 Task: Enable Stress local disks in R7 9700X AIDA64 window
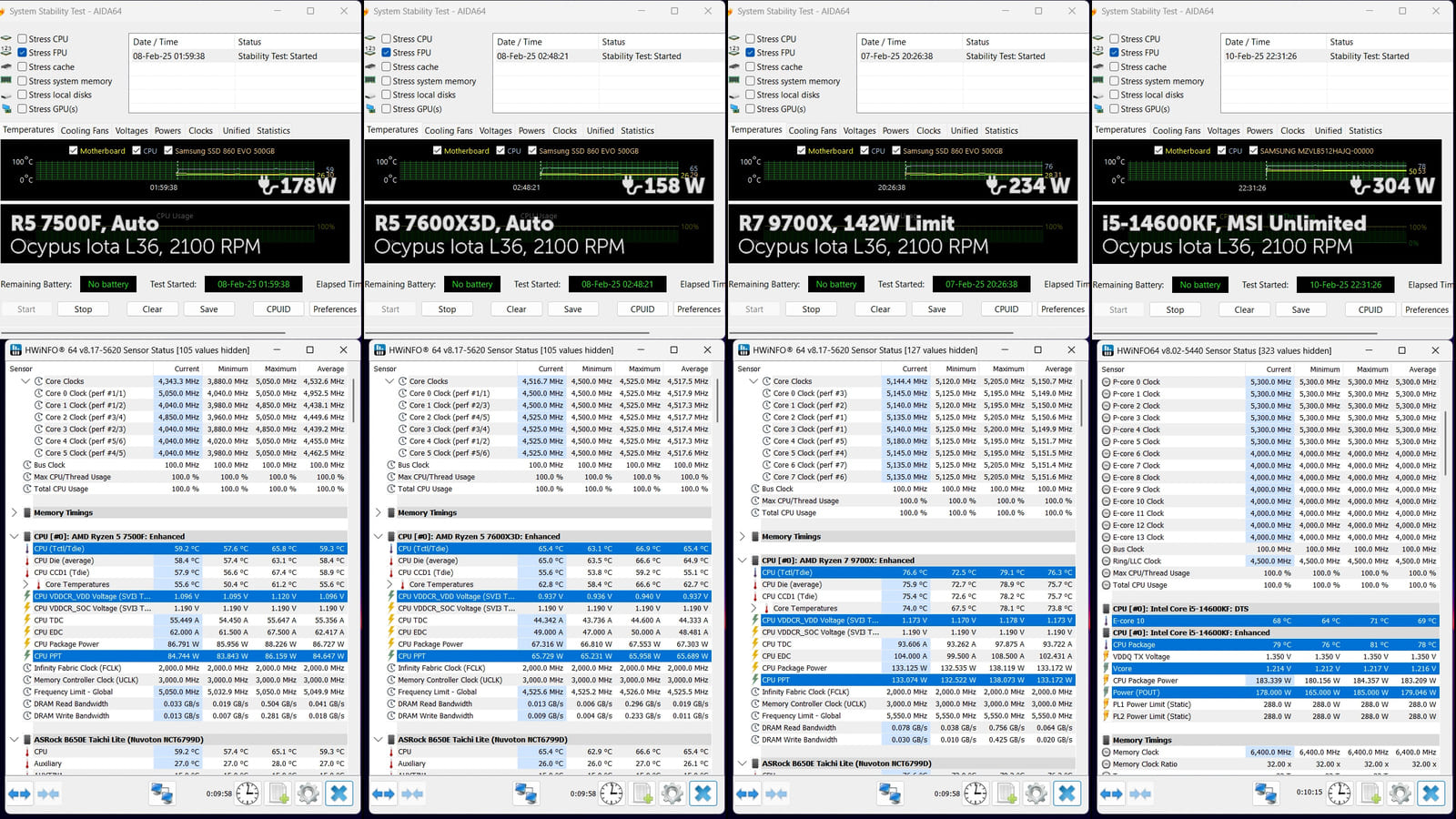[x=750, y=95]
